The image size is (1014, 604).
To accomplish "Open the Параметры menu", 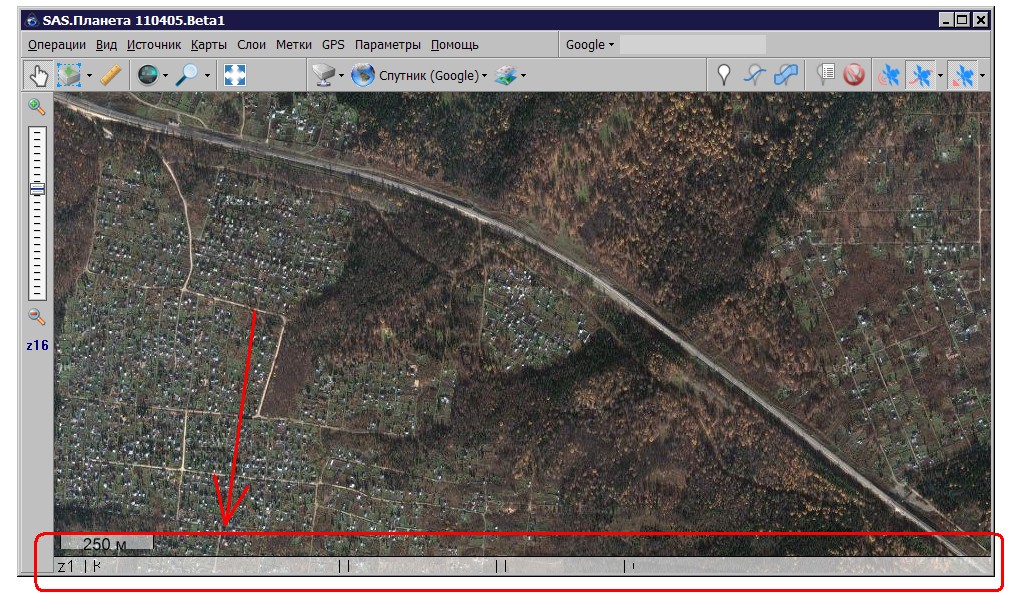I will coord(388,44).
